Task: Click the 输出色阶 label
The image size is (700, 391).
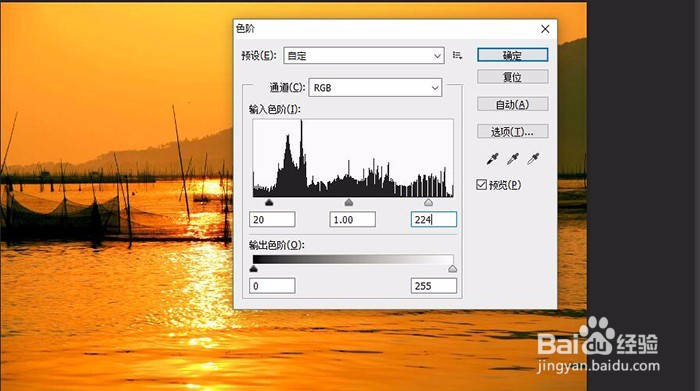Action: click(277, 245)
